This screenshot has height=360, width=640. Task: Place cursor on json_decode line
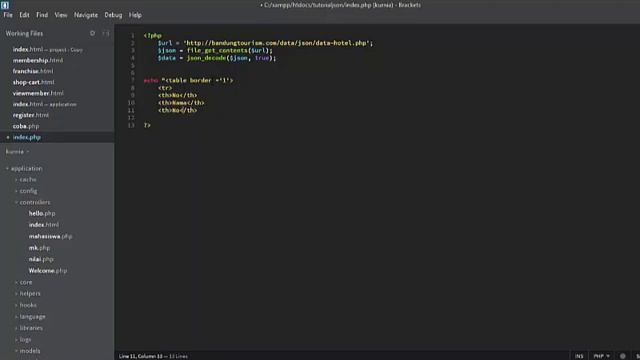coord(217,58)
